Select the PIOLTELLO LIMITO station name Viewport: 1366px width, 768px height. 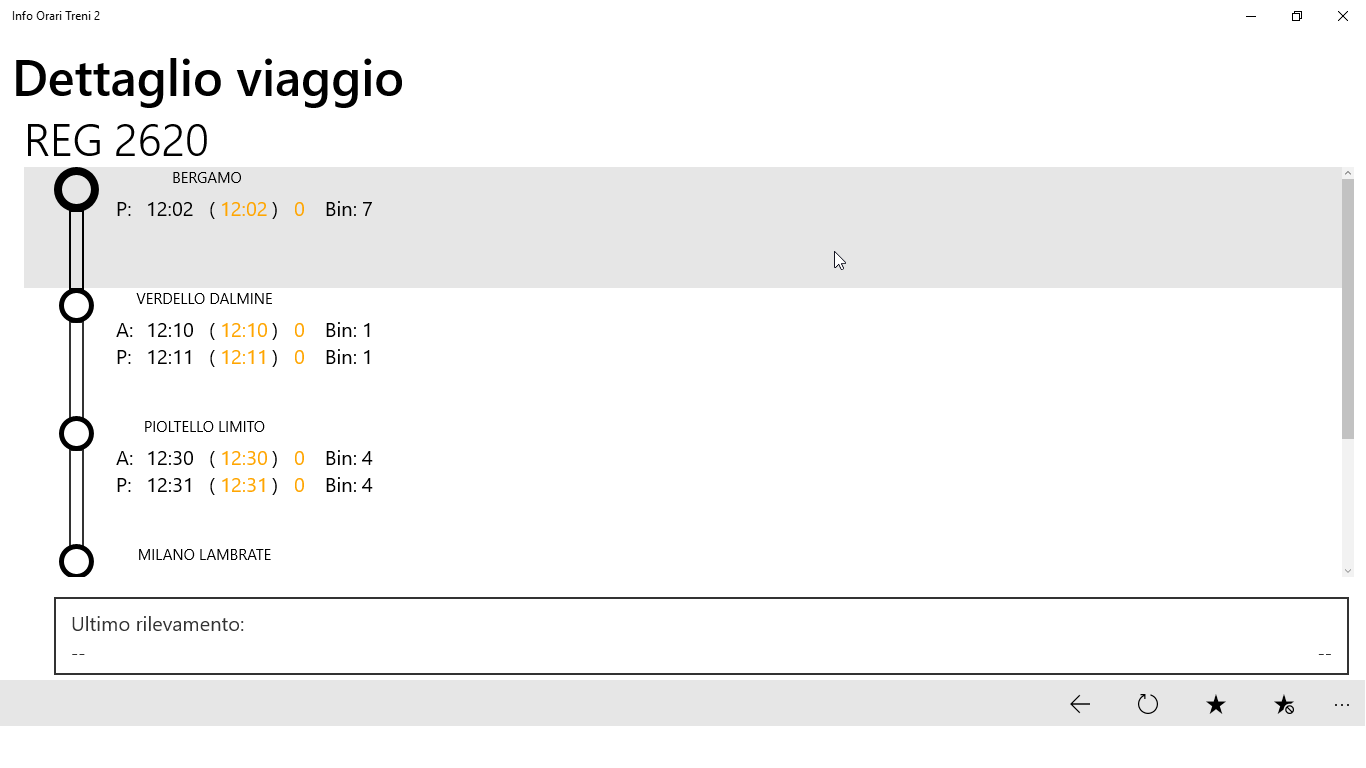pos(204,427)
